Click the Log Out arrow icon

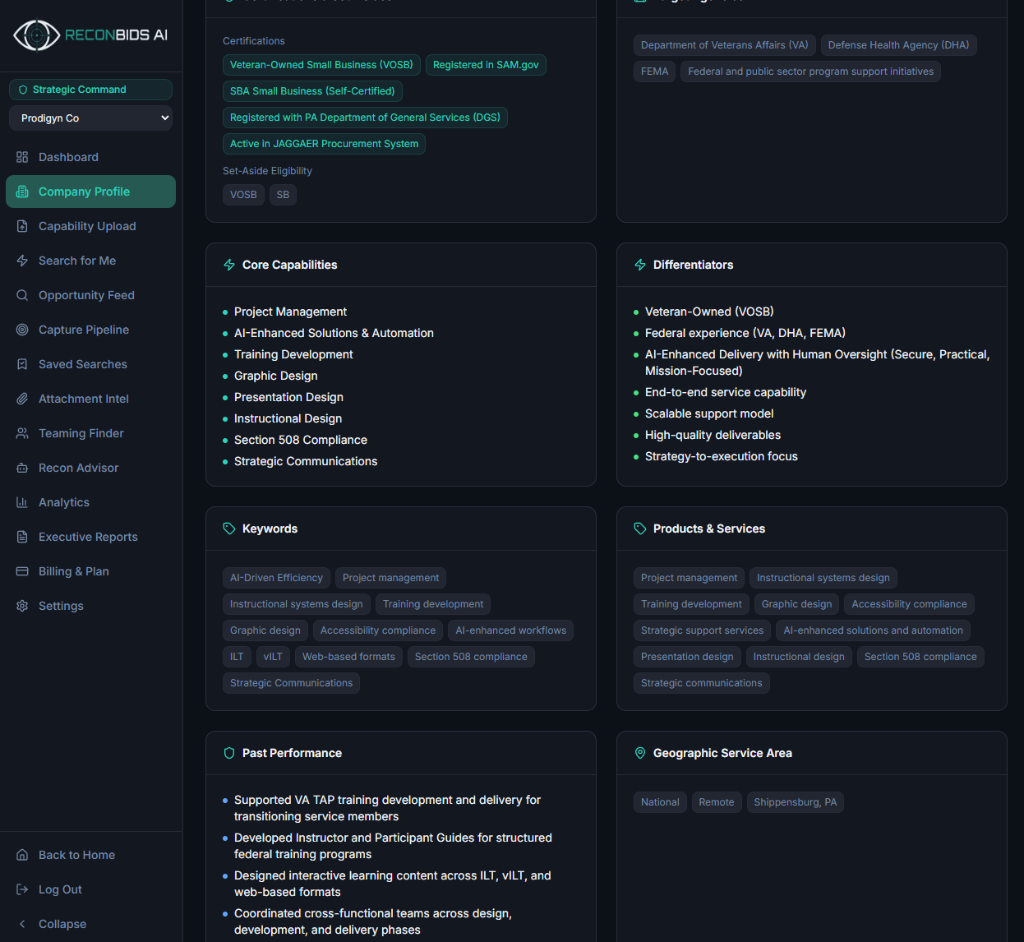(22, 889)
